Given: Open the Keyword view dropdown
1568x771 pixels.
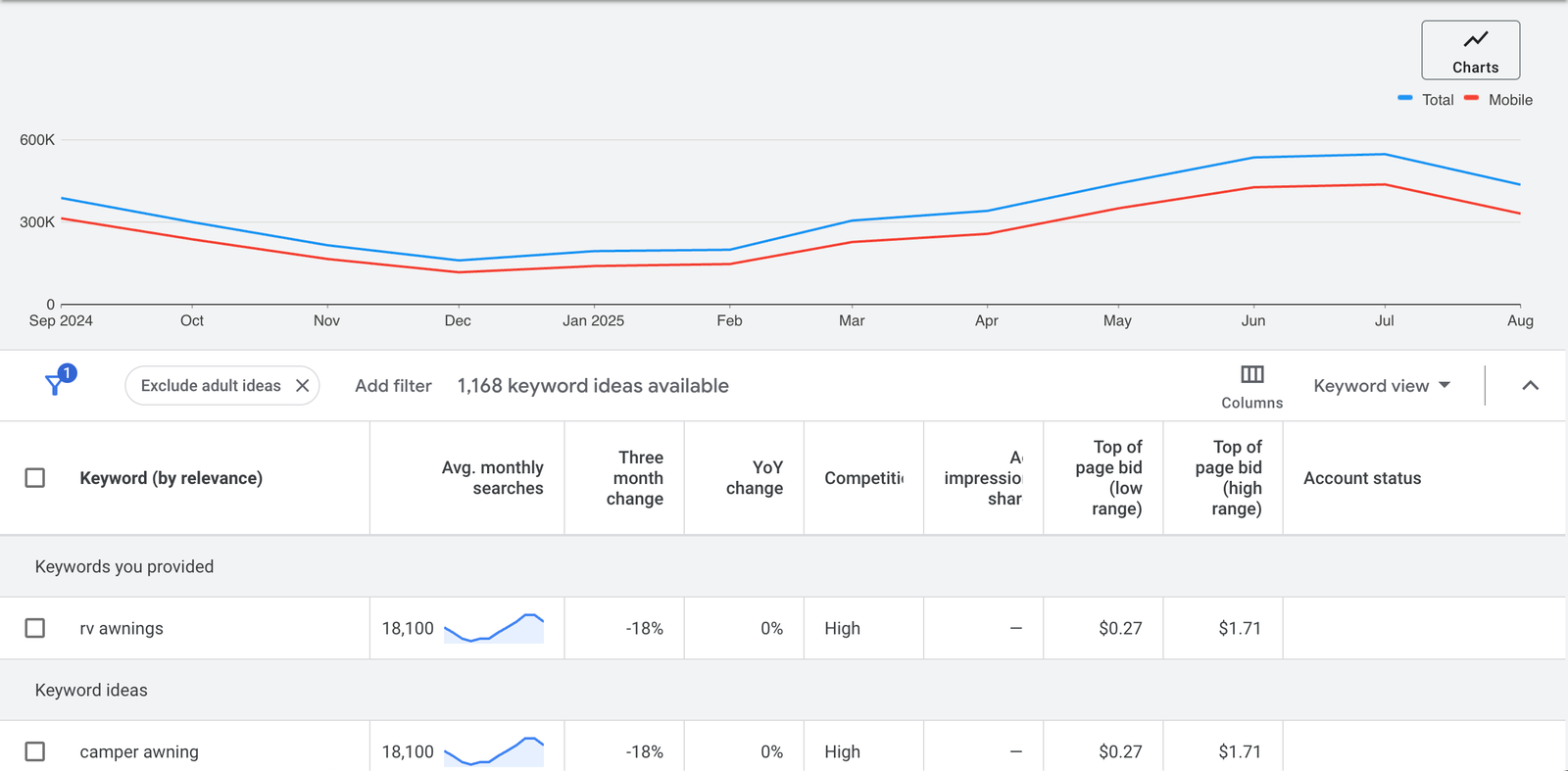Looking at the screenshot, I should [x=1381, y=386].
